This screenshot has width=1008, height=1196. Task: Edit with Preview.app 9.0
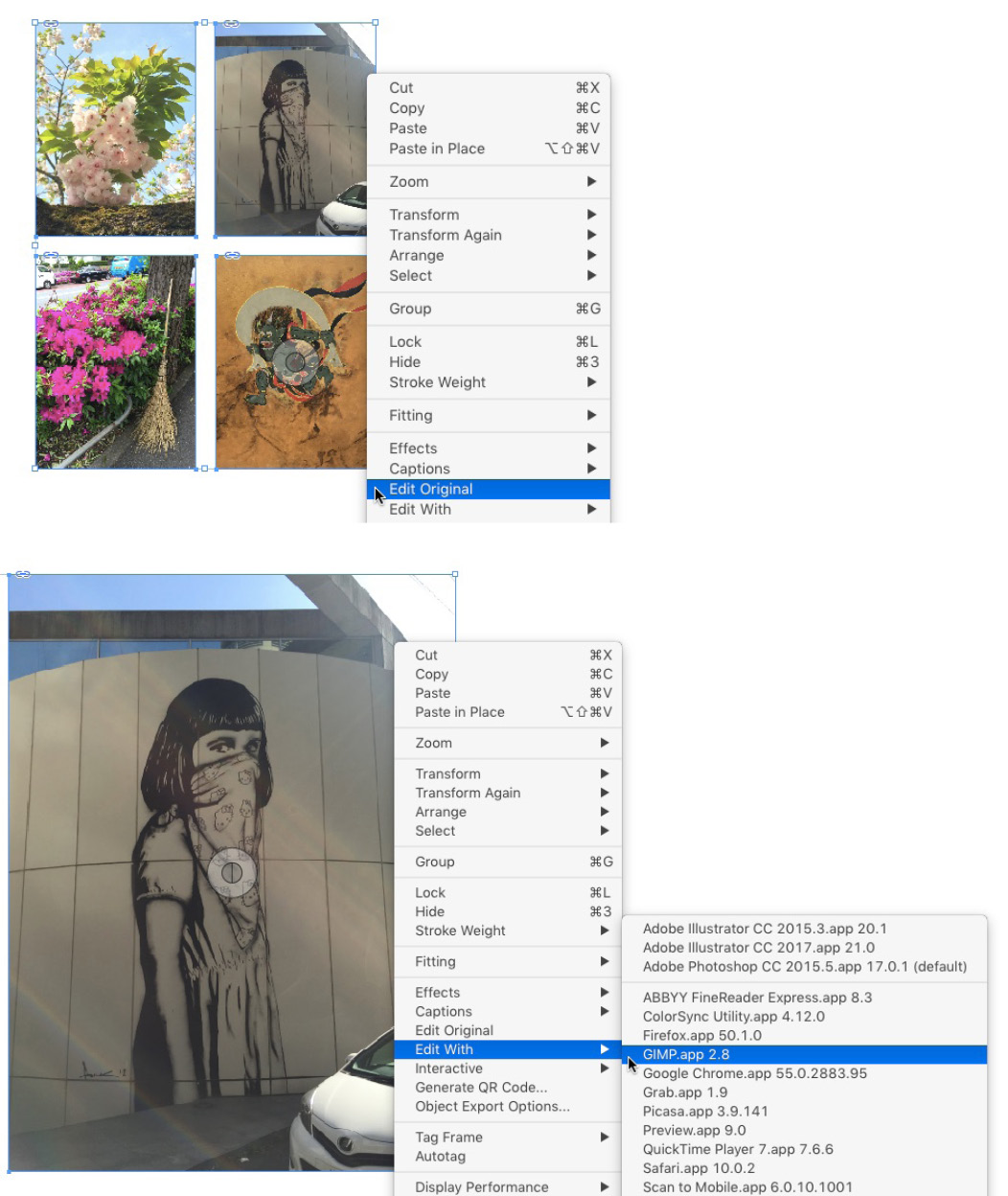coord(804,1130)
